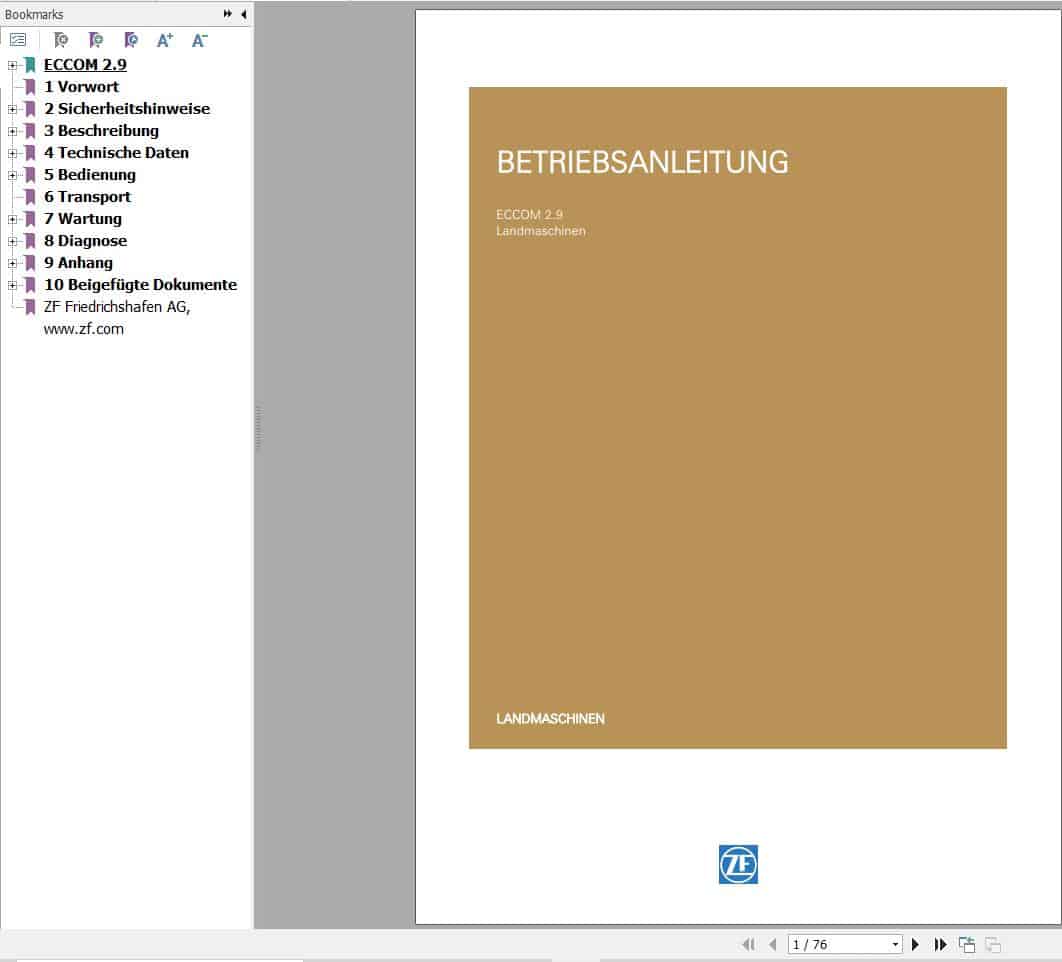Click the second purple bookmark icon in toolbar

point(96,41)
